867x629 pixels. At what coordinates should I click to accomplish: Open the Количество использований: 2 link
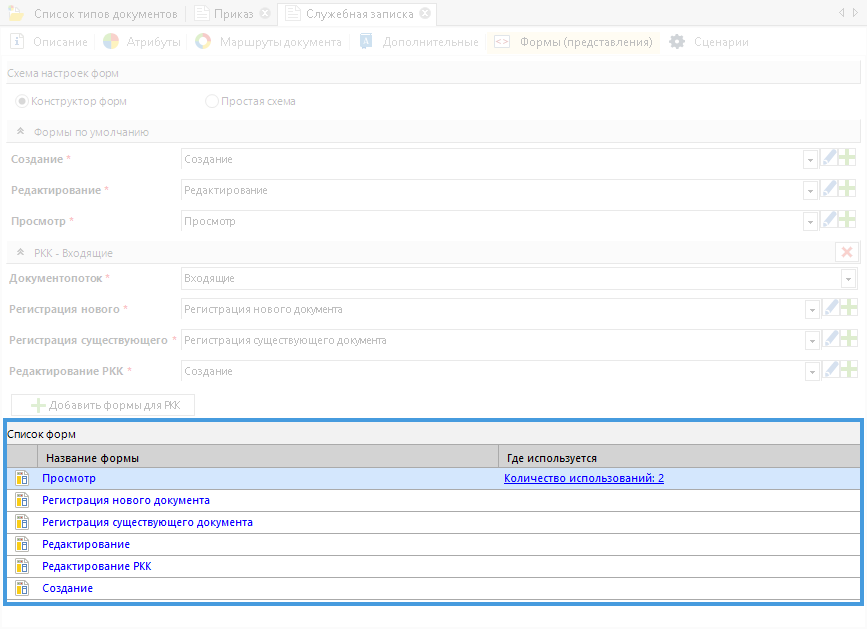pos(584,479)
